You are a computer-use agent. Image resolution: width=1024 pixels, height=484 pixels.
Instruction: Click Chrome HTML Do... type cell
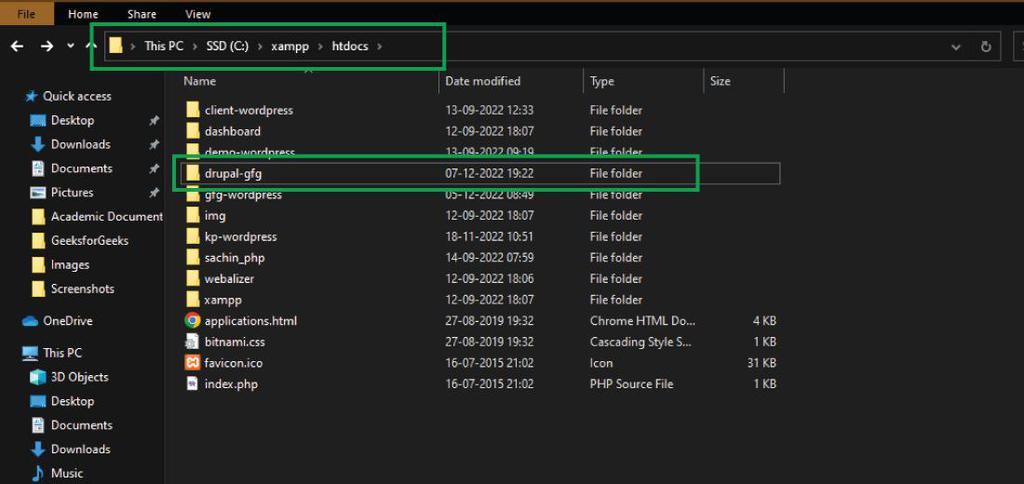point(643,321)
